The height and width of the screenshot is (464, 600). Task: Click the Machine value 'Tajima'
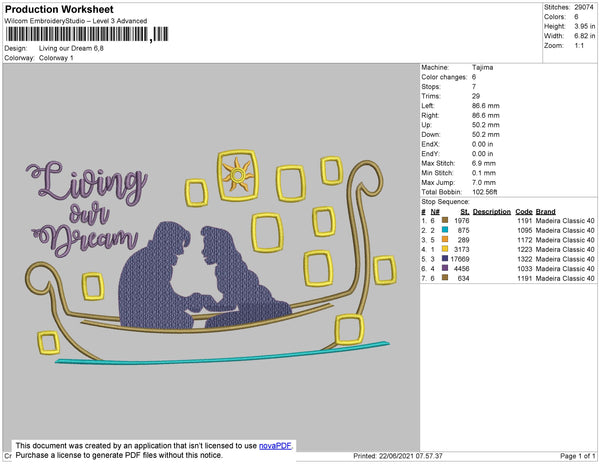(x=483, y=67)
